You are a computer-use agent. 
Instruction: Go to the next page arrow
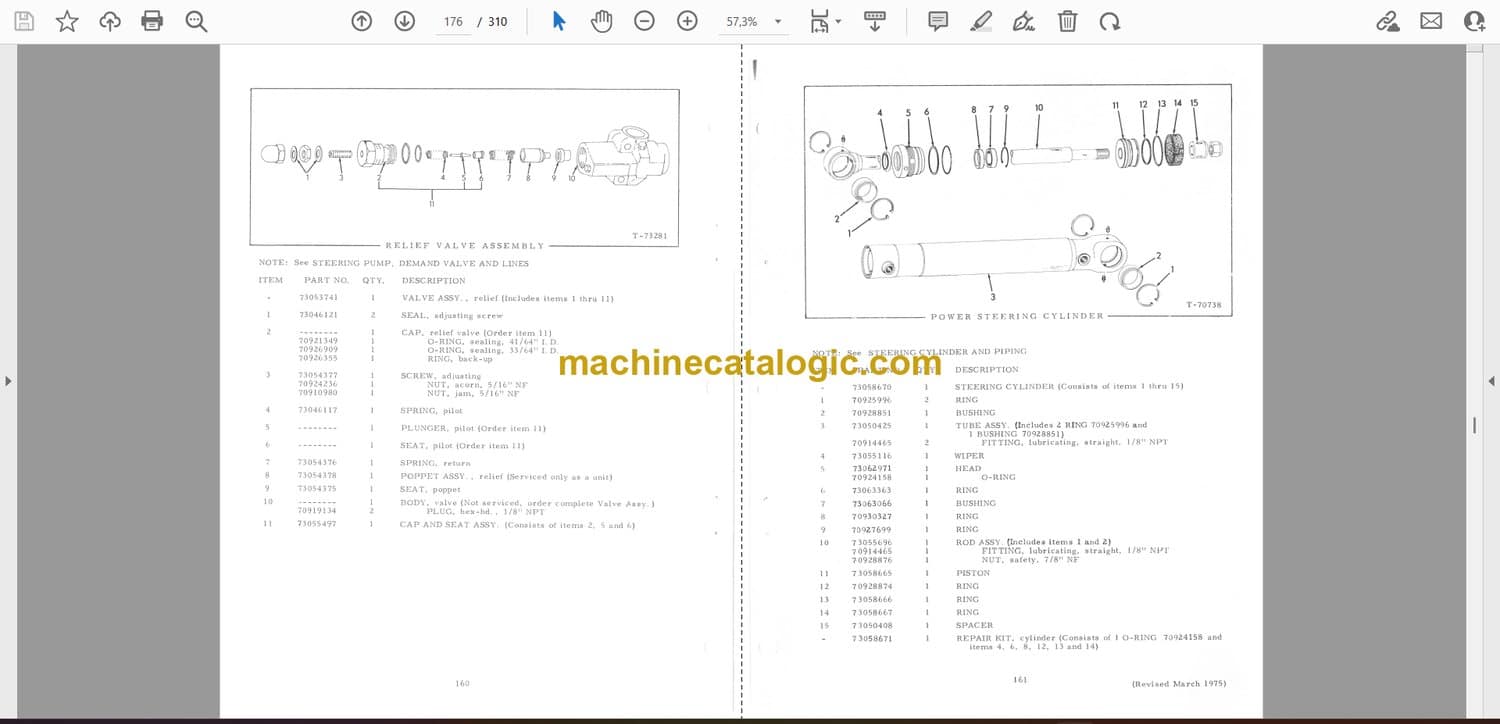pos(404,21)
